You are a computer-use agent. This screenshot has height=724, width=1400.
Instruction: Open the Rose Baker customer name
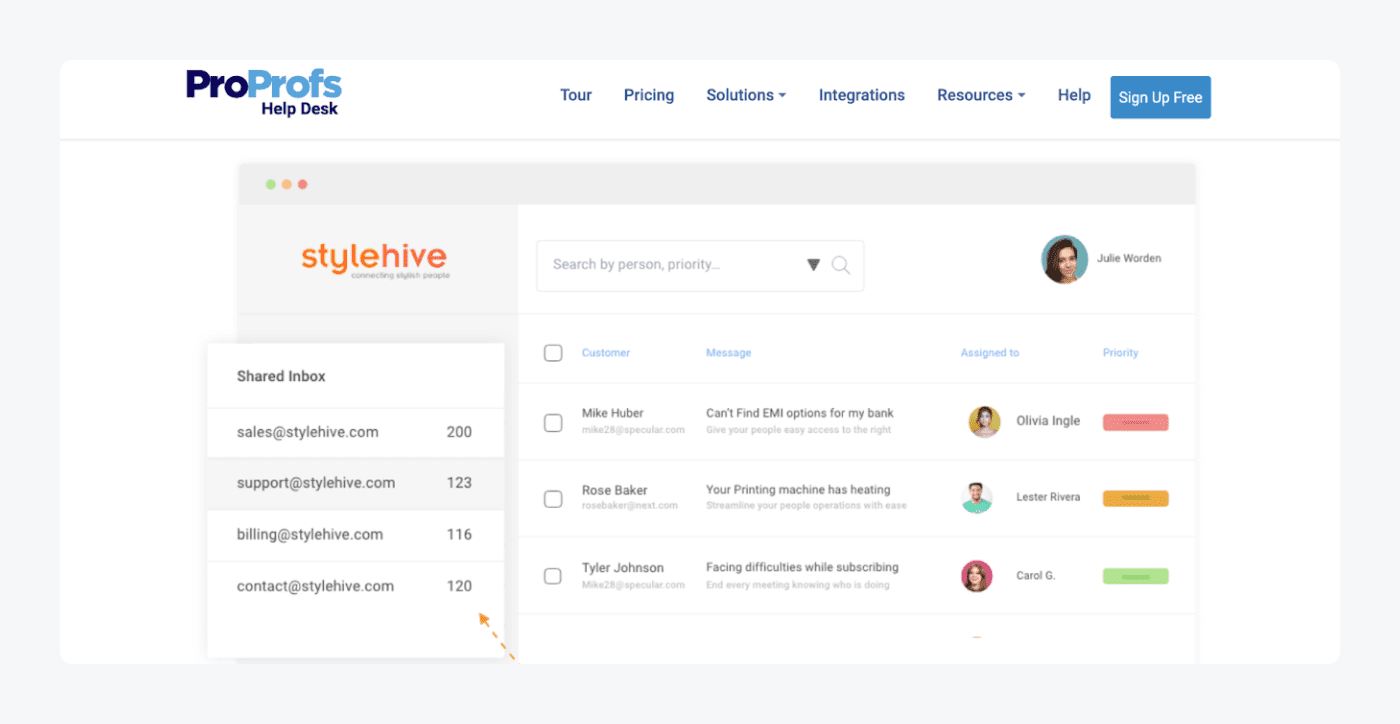(615, 490)
